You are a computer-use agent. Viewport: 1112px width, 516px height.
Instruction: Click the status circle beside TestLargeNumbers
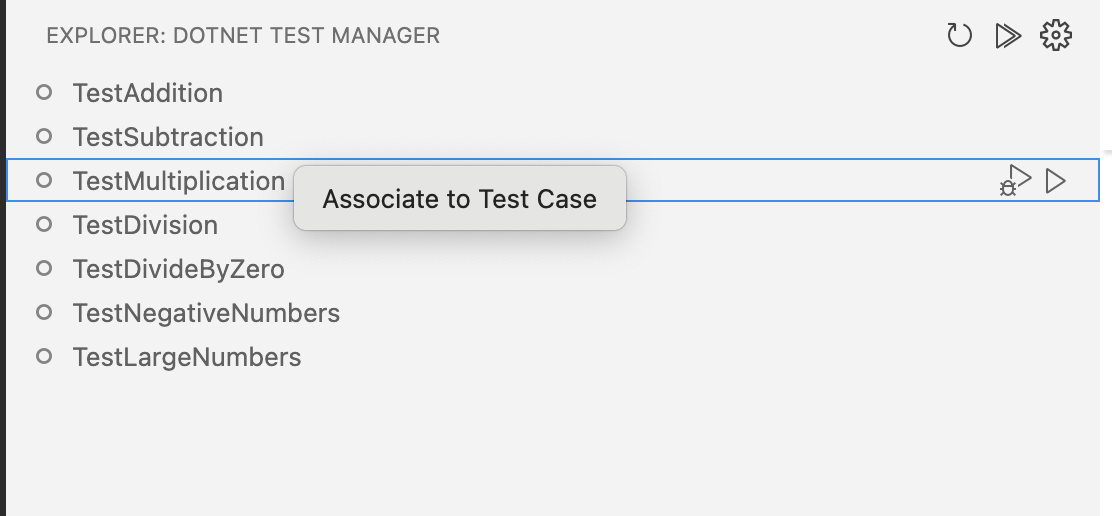click(44, 357)
